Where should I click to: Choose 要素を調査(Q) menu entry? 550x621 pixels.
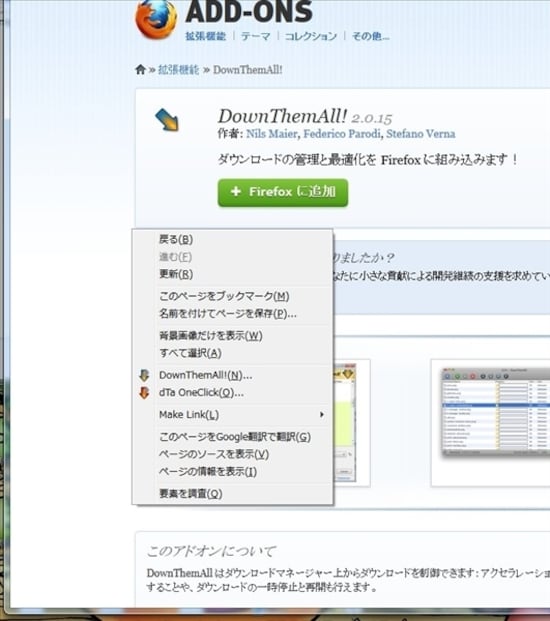[233, 493]
